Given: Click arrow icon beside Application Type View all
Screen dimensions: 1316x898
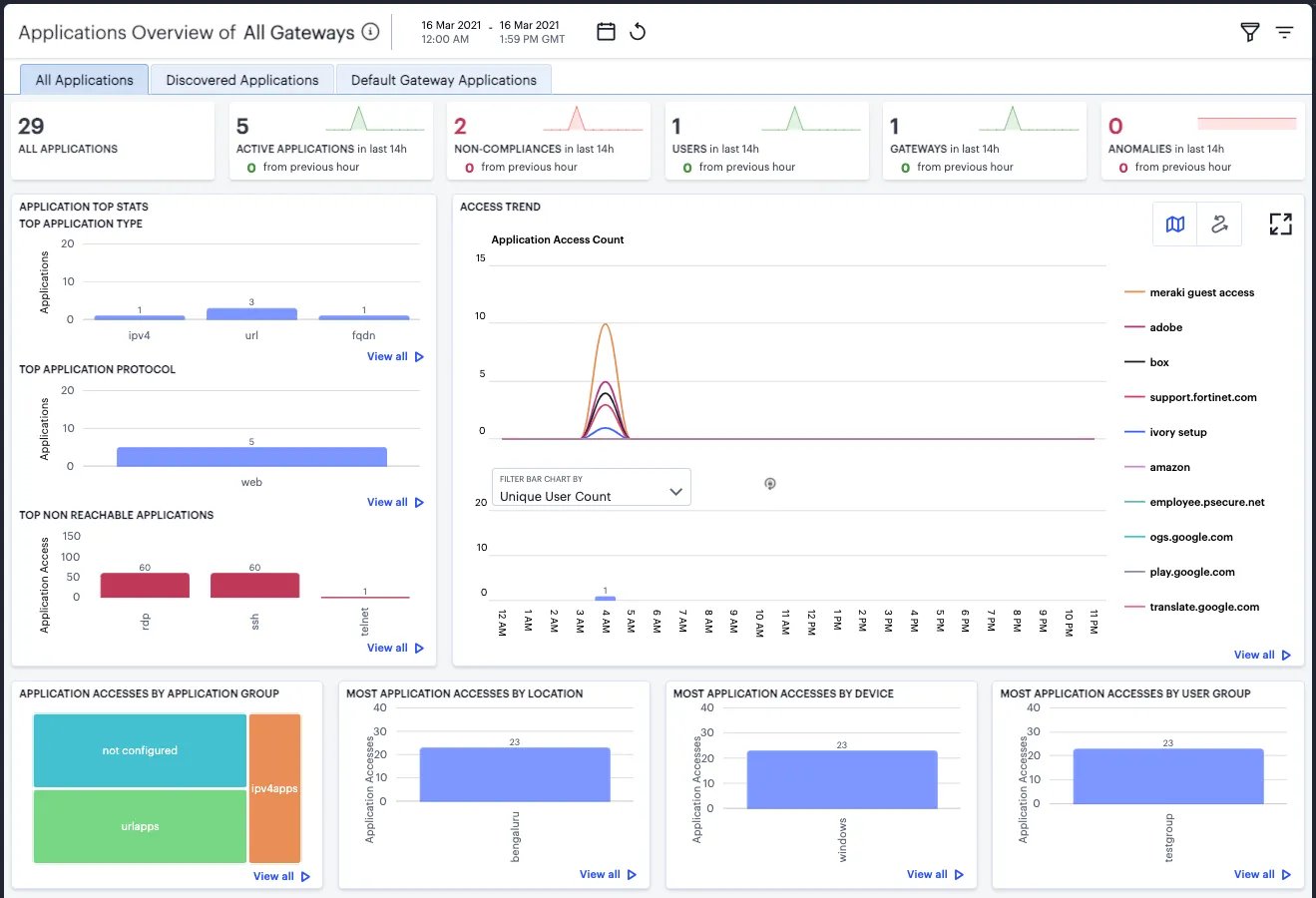Looking at the screenshot, I should click(419, 357).
